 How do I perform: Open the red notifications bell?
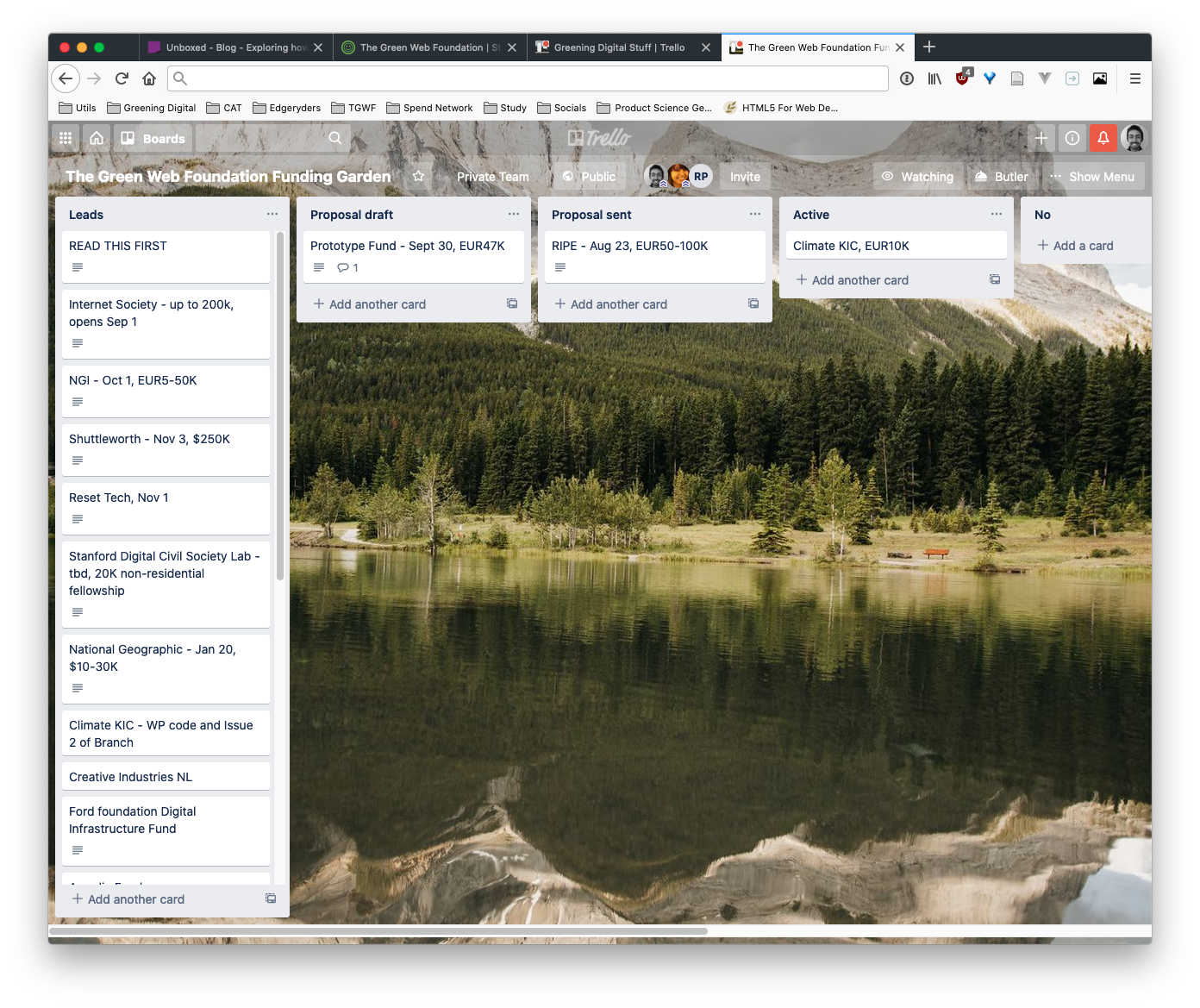pyautogui.click(x=1103, y=138)
